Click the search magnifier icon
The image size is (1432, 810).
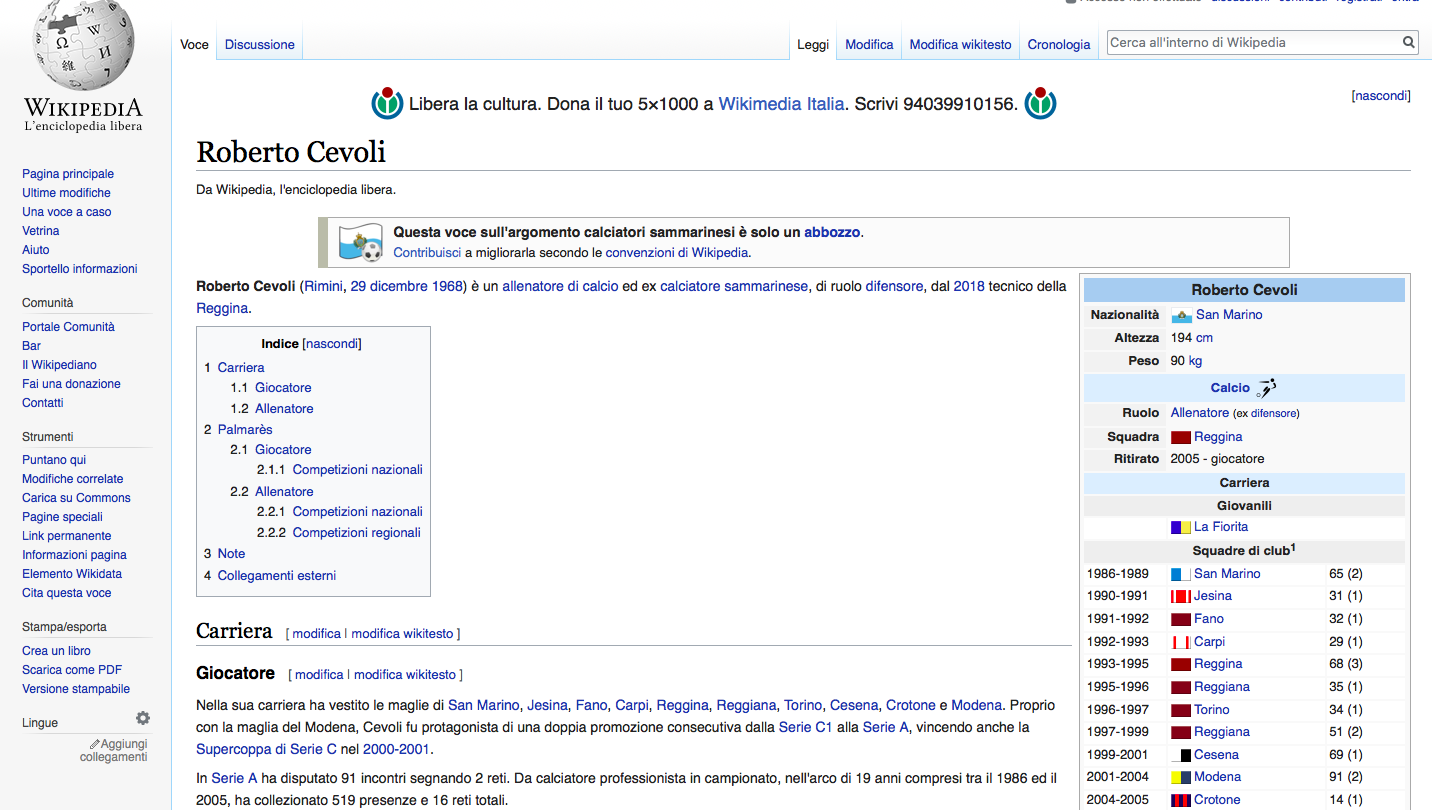[1408, 43]
